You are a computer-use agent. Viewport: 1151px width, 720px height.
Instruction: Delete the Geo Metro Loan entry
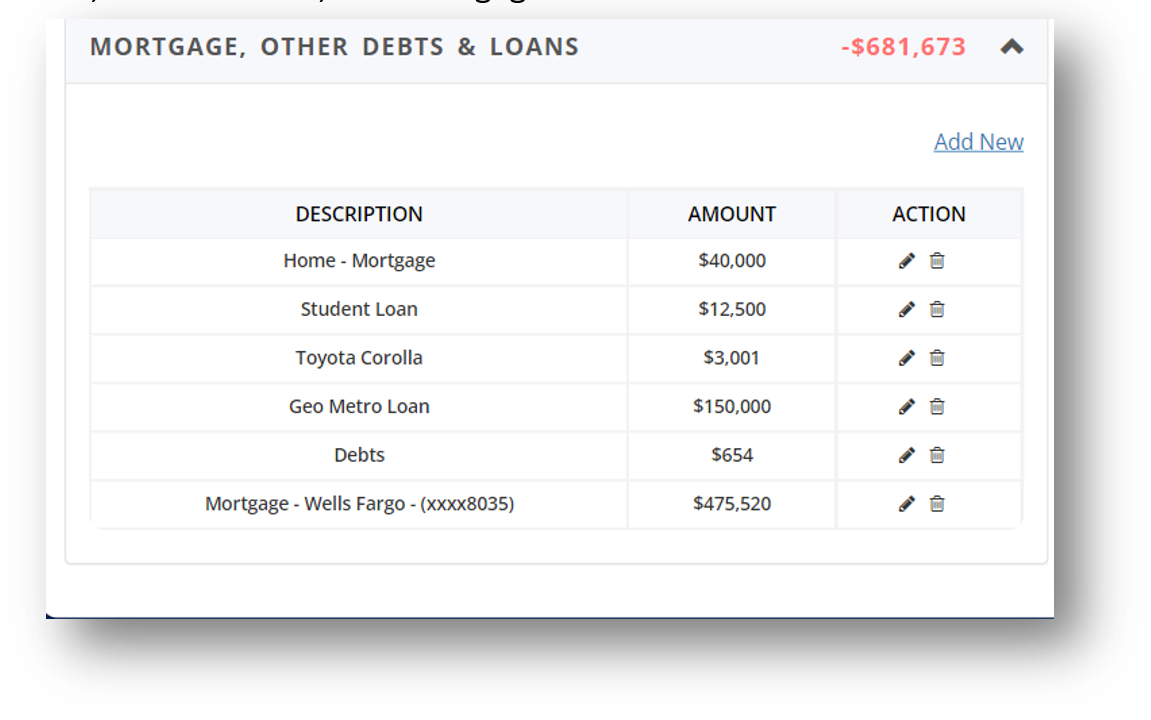(x=937, y=406)
